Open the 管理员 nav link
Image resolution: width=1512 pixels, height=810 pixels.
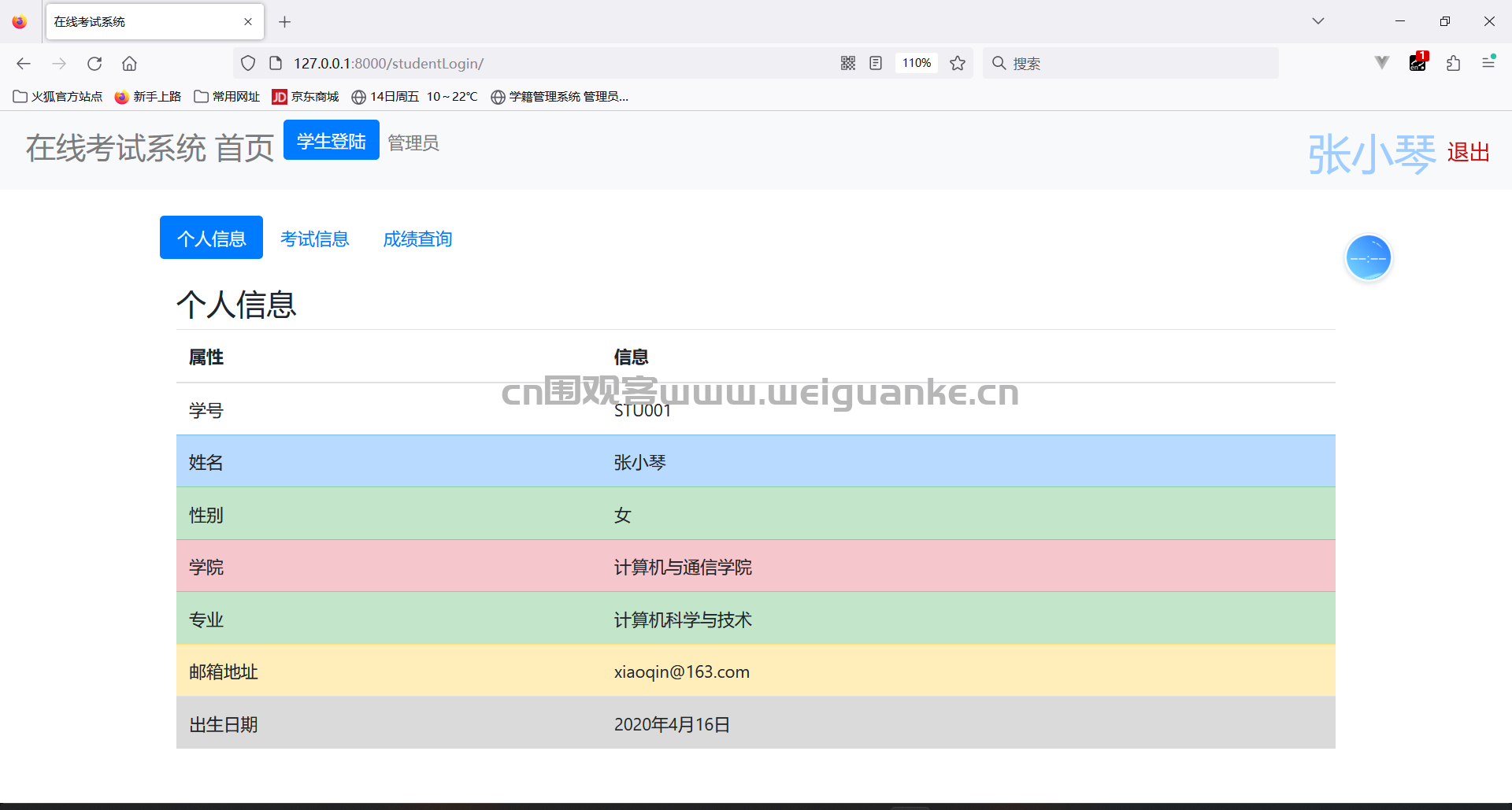413,143
